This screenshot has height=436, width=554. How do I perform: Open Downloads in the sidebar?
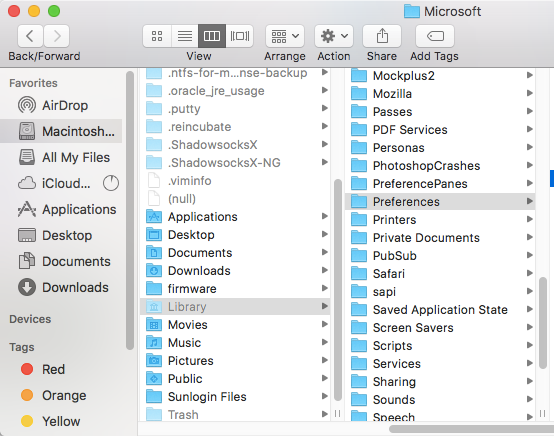pos(61,287)
